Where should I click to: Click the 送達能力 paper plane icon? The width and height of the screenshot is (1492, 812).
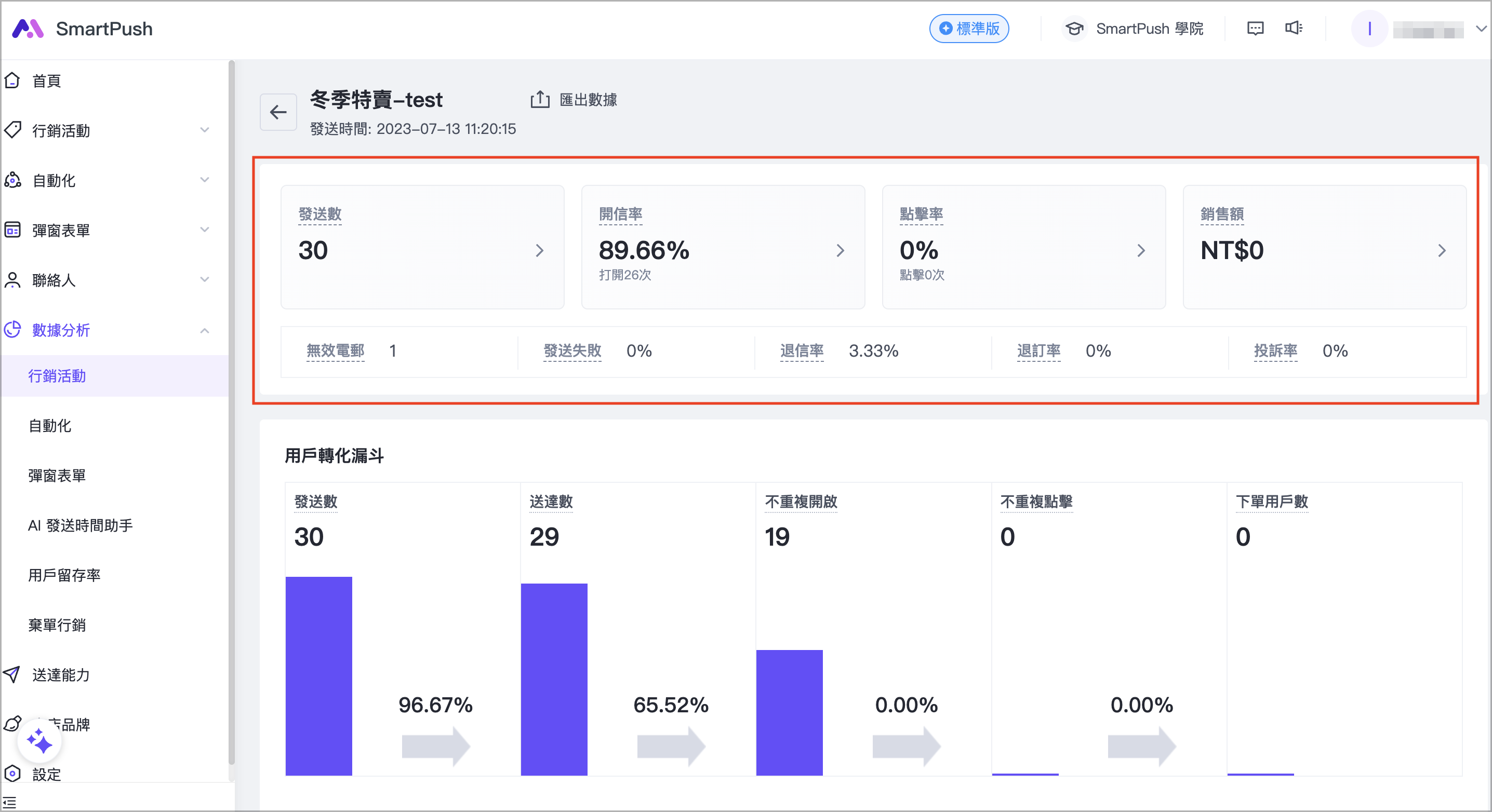tap(12, 674)
